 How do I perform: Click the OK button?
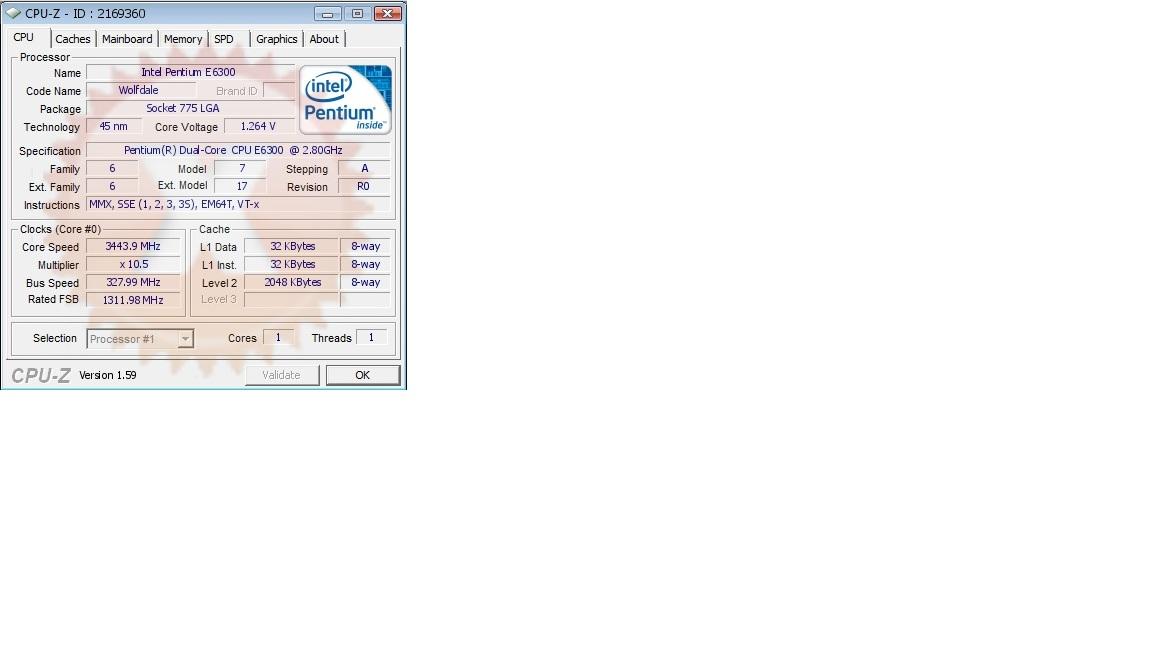click(x=363, y=375)
